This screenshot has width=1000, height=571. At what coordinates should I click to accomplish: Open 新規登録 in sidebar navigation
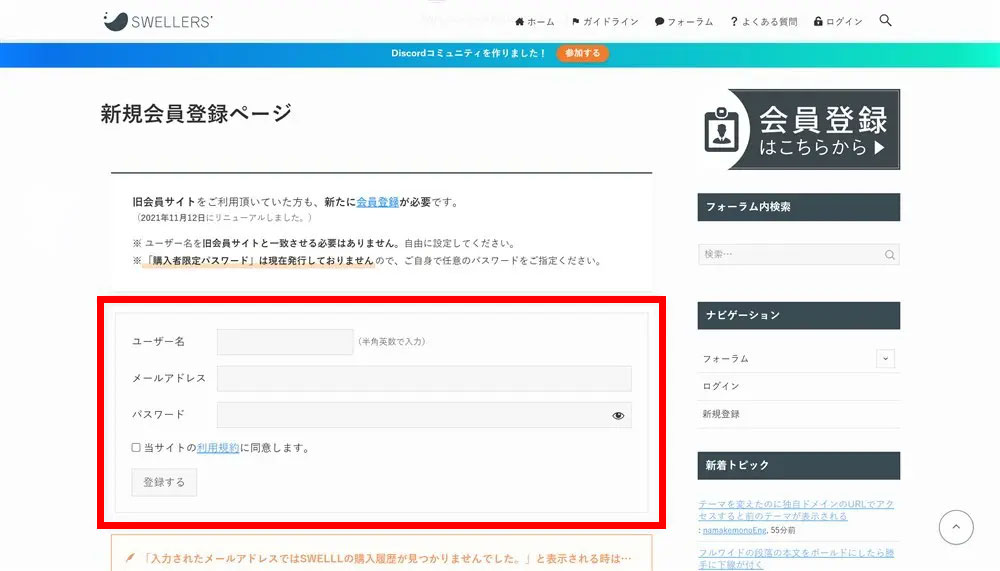[x=721, y=414]
